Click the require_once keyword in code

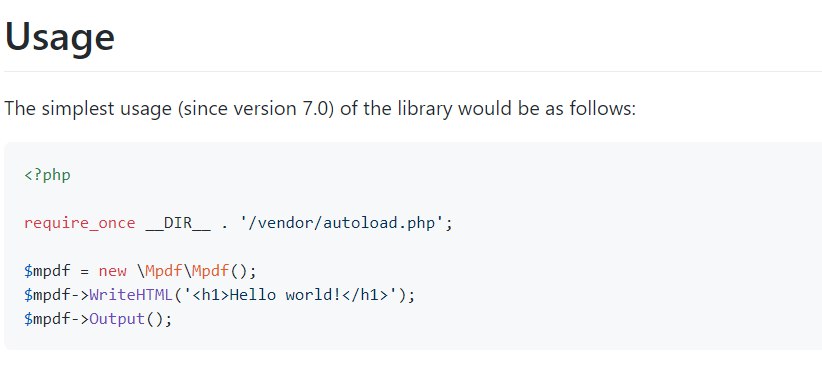(x=80, y=223)
